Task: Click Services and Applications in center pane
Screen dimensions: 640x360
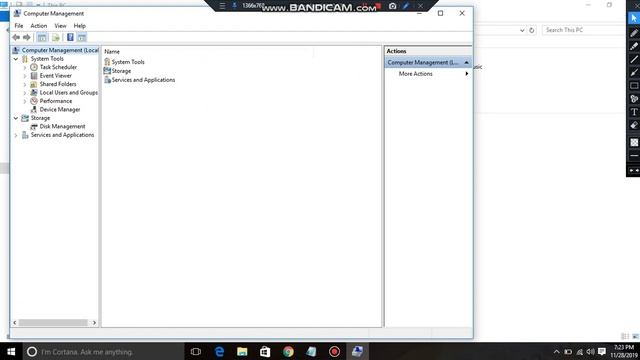Action: [143, 80]
